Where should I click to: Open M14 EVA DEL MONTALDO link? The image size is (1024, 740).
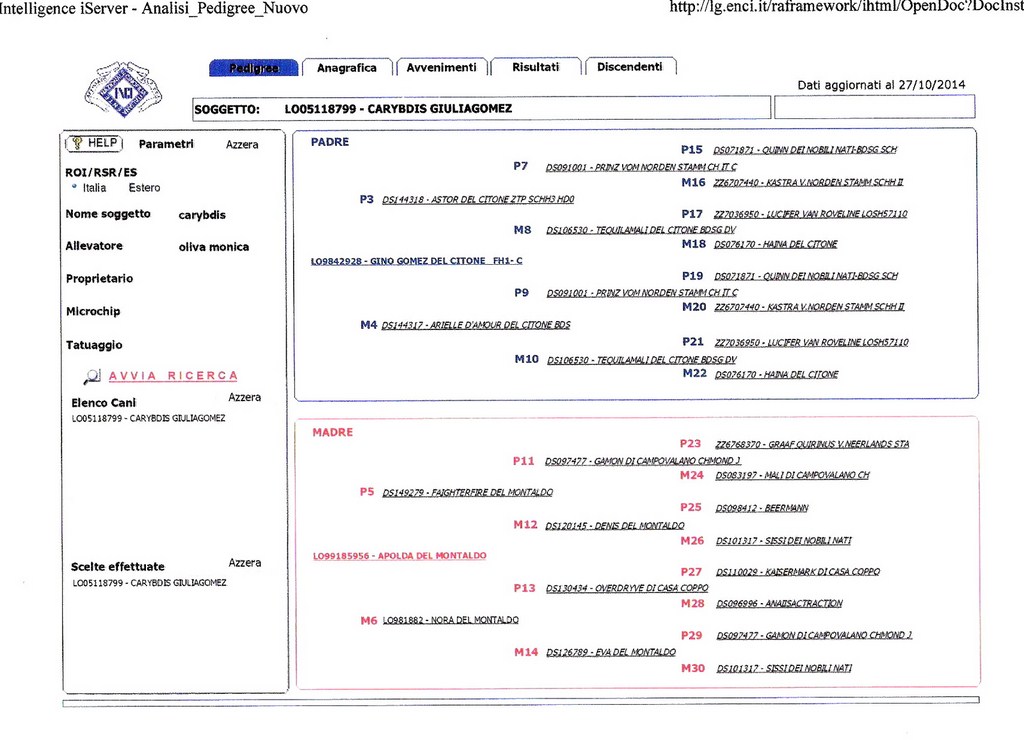pyautogui.click(x=611, y=652)
